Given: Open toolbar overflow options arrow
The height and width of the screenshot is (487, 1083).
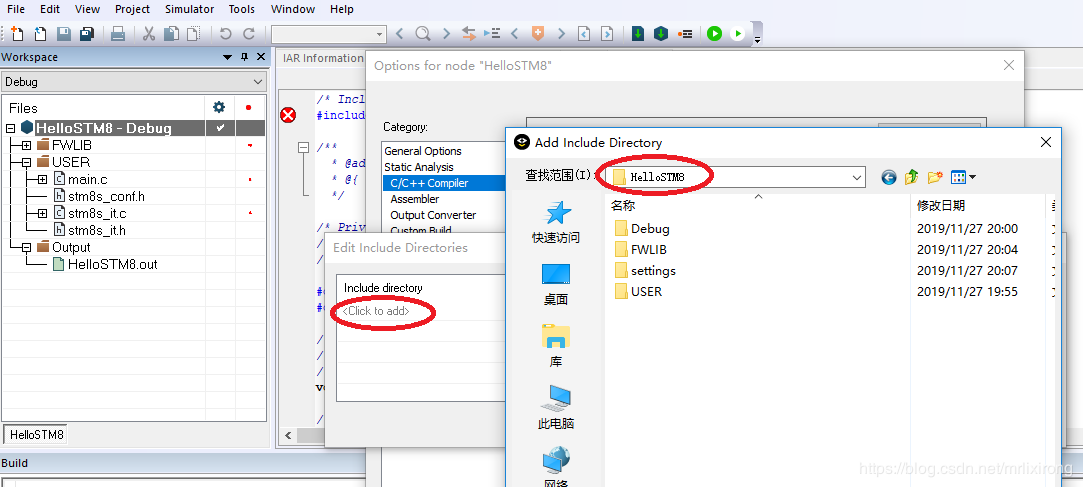Looking at the screenshot, I should pyautogui.click(x=757, y=38).
